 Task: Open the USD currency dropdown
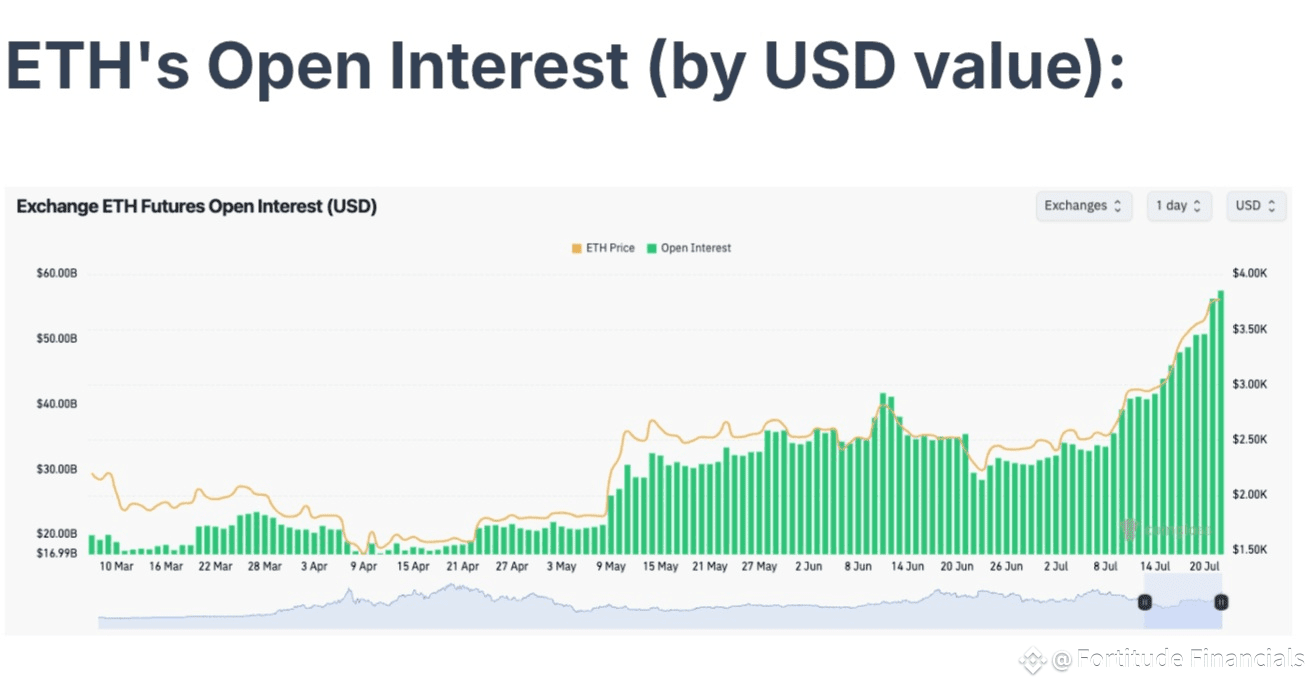1256,206
